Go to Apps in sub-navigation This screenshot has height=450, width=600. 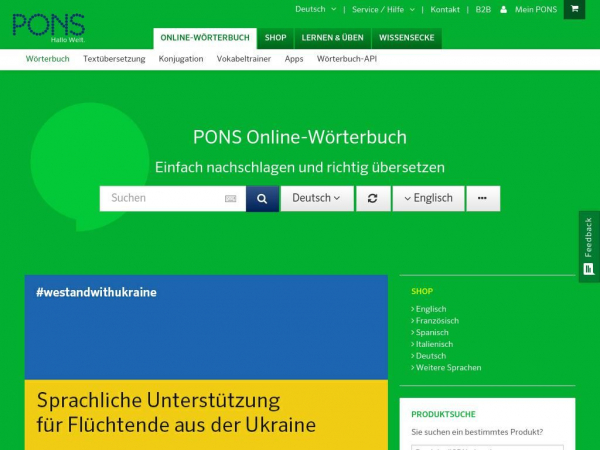(294, 59)
